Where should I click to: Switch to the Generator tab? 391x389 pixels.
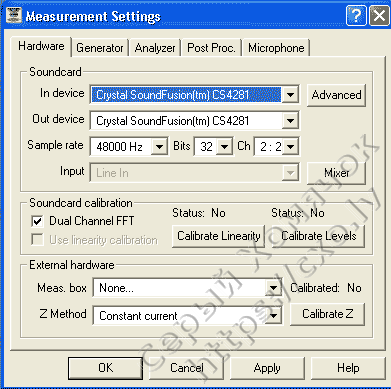[100, 48]
